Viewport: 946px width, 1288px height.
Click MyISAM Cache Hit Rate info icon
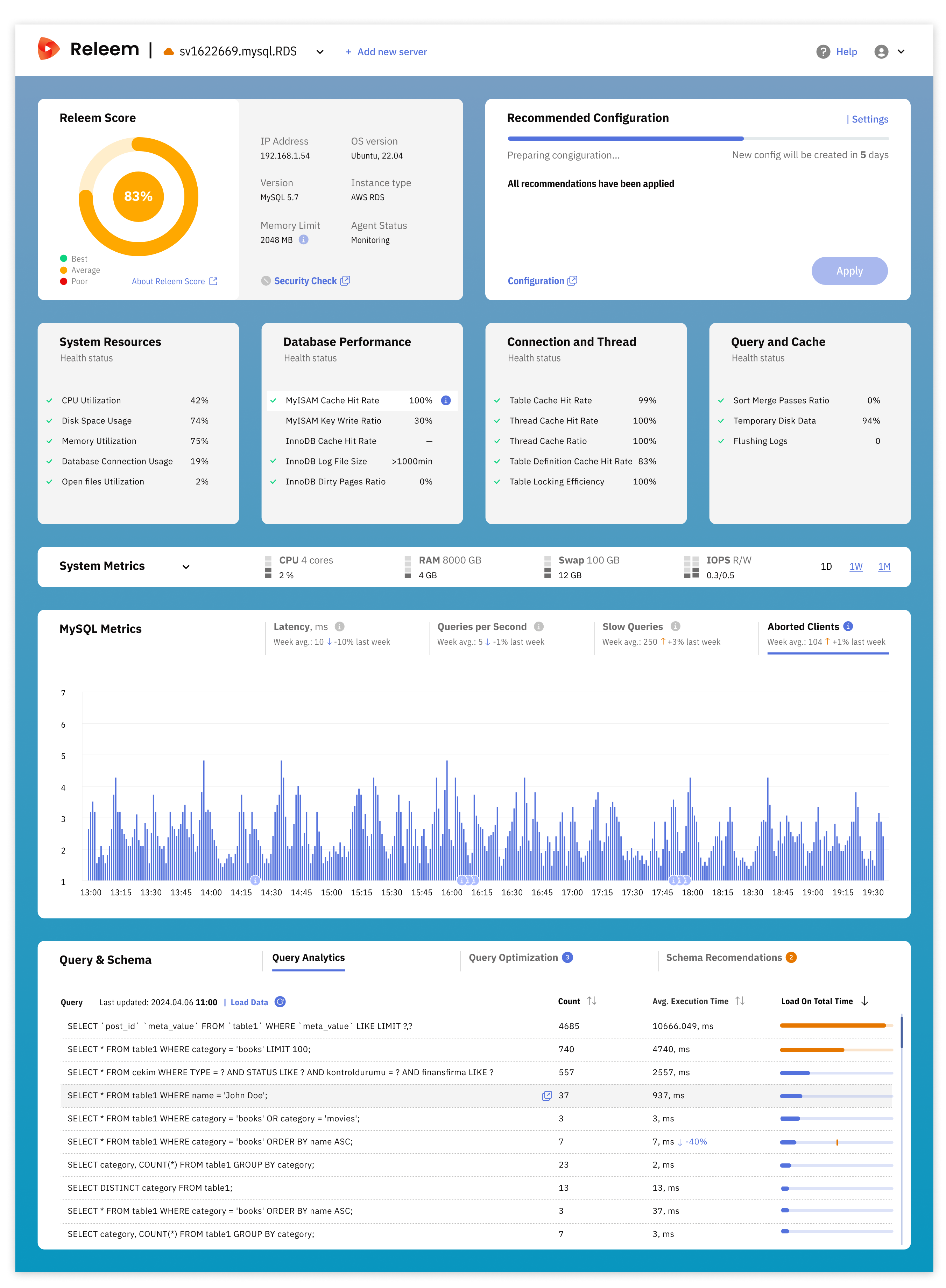(445, 400)
